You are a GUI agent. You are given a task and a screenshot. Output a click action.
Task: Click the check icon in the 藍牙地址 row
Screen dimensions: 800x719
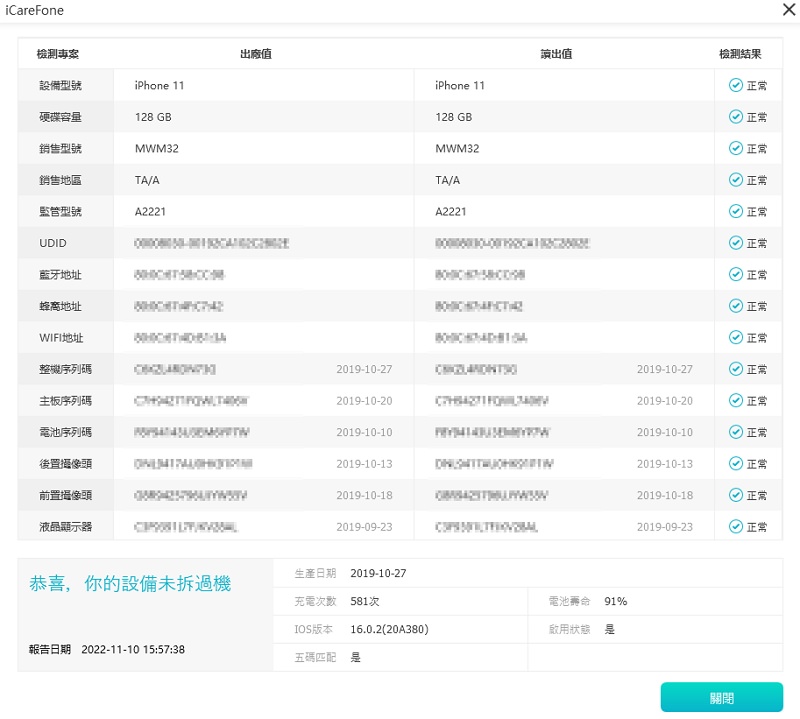point(735,275)
